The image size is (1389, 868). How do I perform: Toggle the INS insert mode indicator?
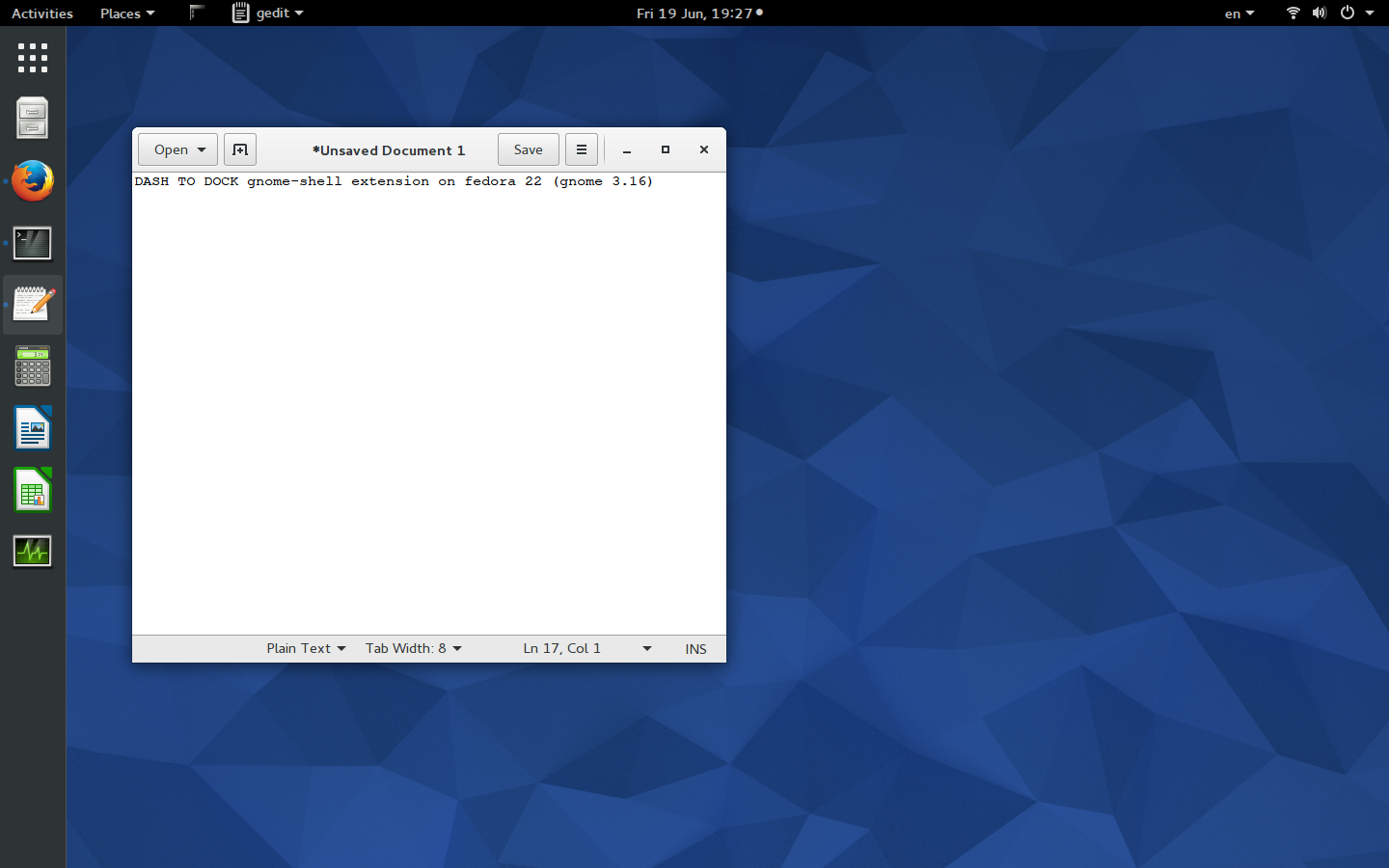(x=696, y=649)
